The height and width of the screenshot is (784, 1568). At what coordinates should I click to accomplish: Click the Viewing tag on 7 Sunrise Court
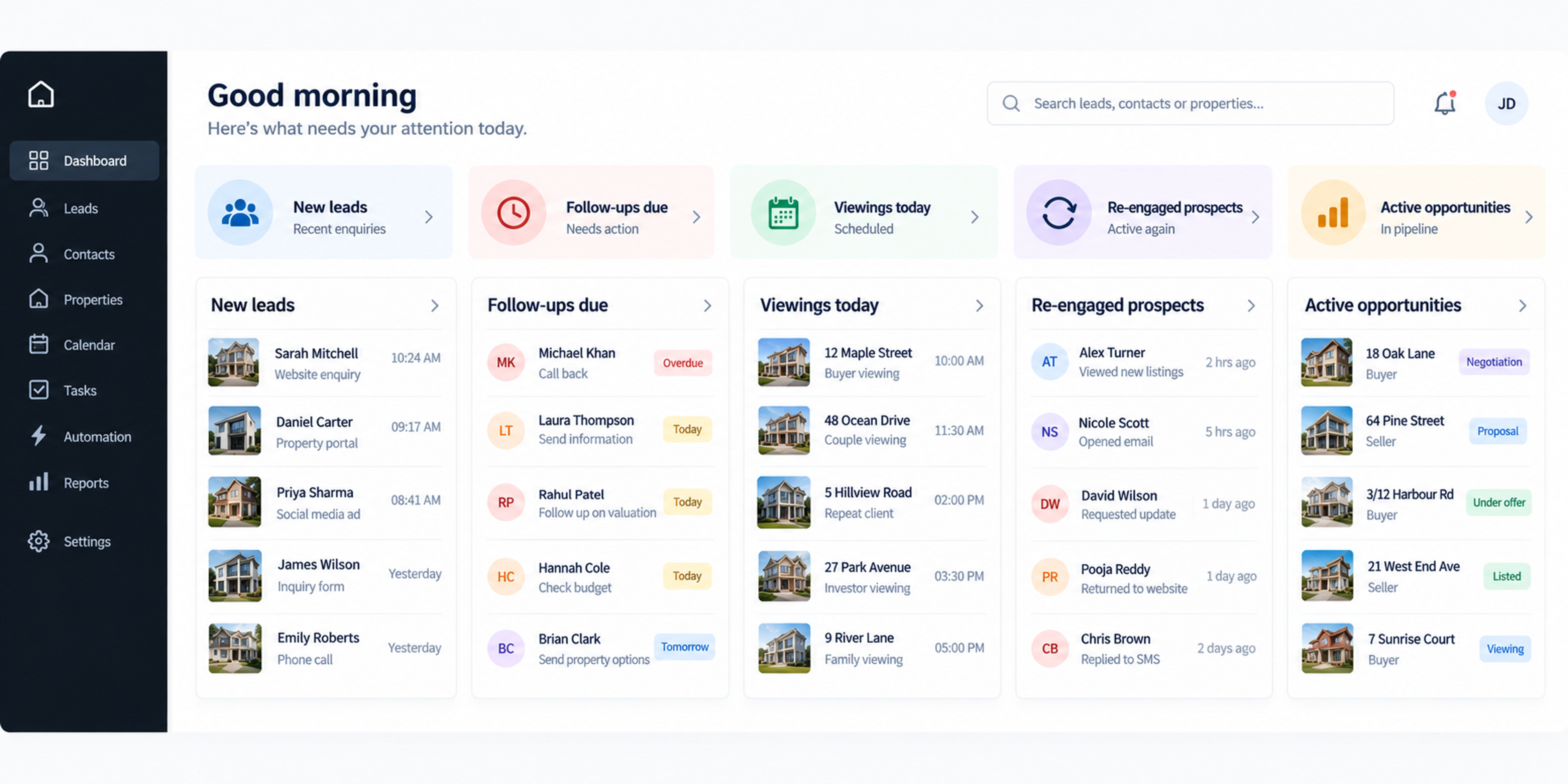click(1505, 649)
